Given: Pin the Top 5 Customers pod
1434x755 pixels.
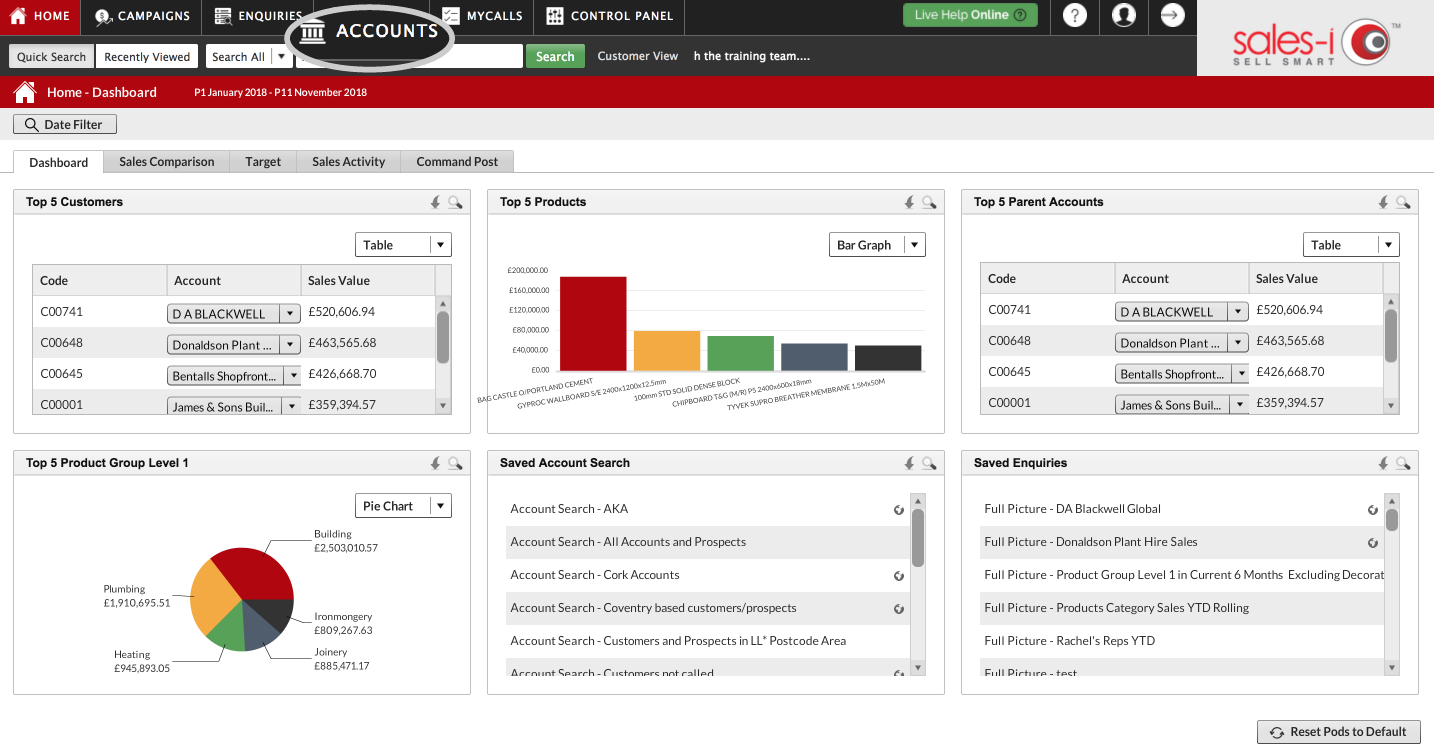Looking at the screenshot, I should (435, 202).
